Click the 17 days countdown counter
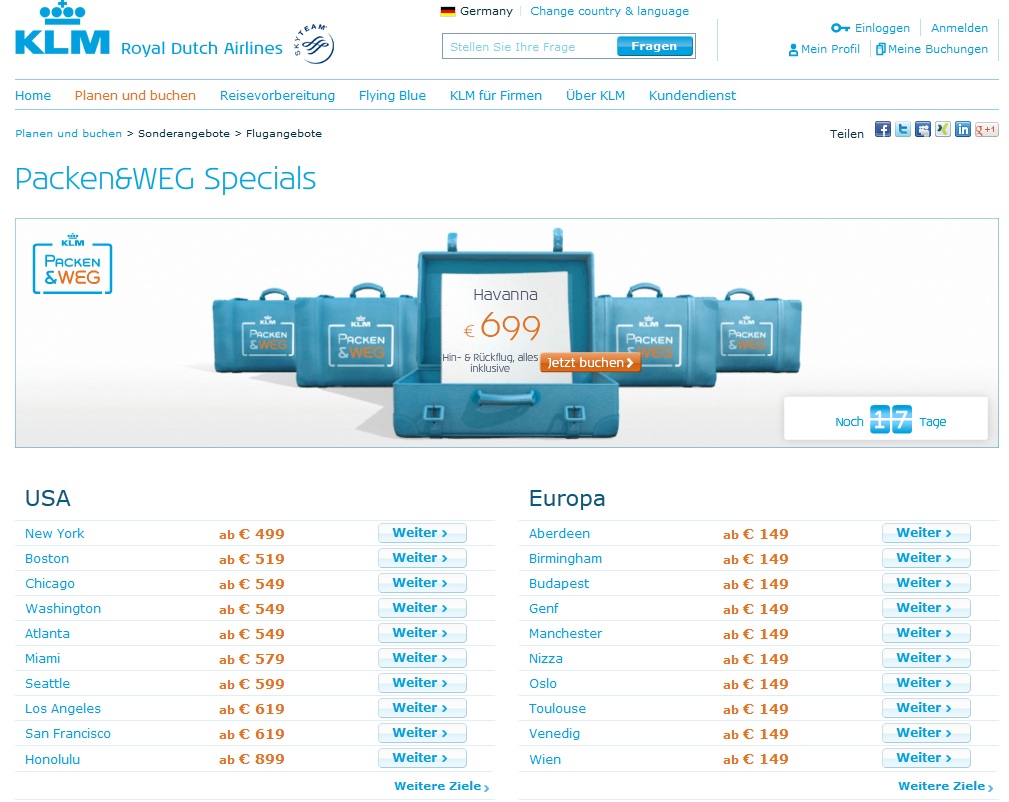The image size is (1009, 802). [x=891, y=419]
